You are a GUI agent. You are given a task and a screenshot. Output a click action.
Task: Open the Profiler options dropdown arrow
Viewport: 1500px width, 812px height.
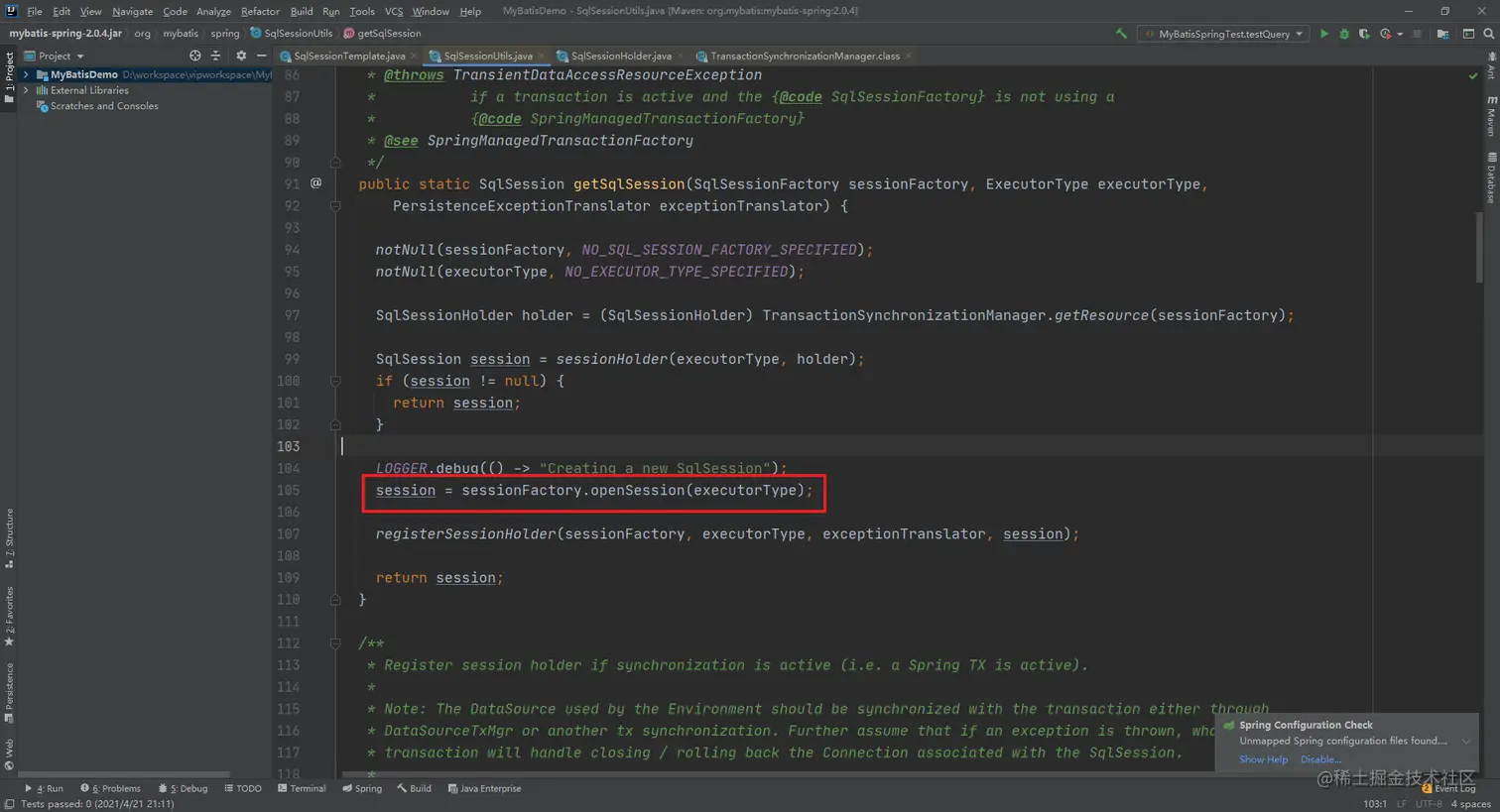[1399, 34]
